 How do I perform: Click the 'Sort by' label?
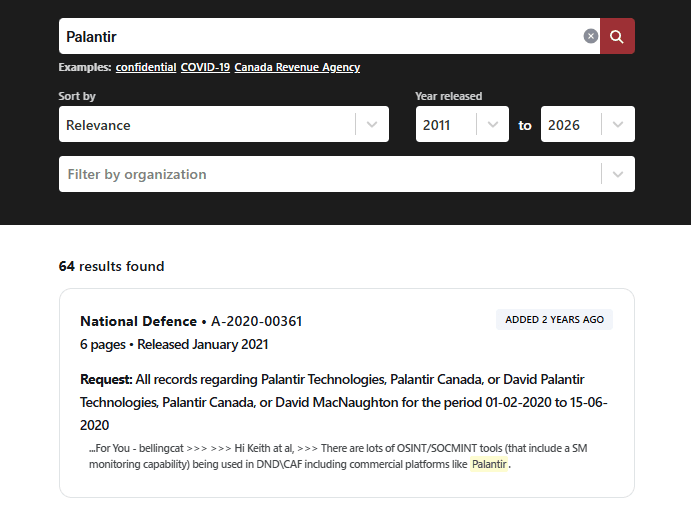pyautogui.click(x=77, y=96)
